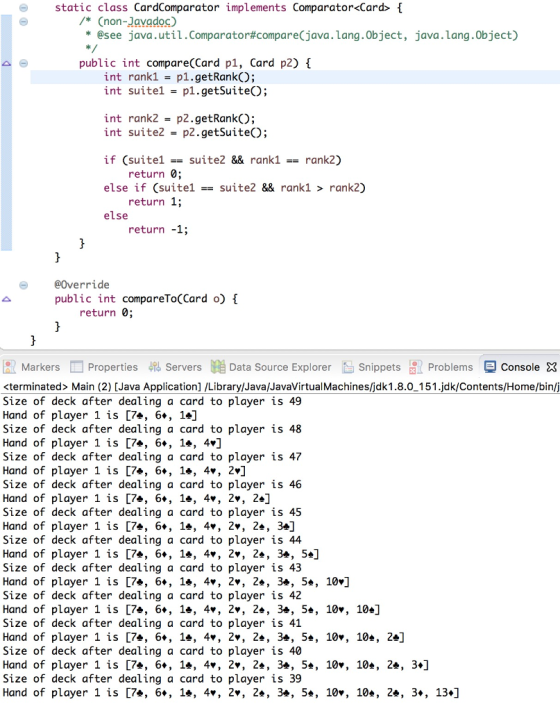The width and height of the screenshot is (560, 711).
Task: Click the implements marker beside compare method
Action: click(x=6, y=63)
